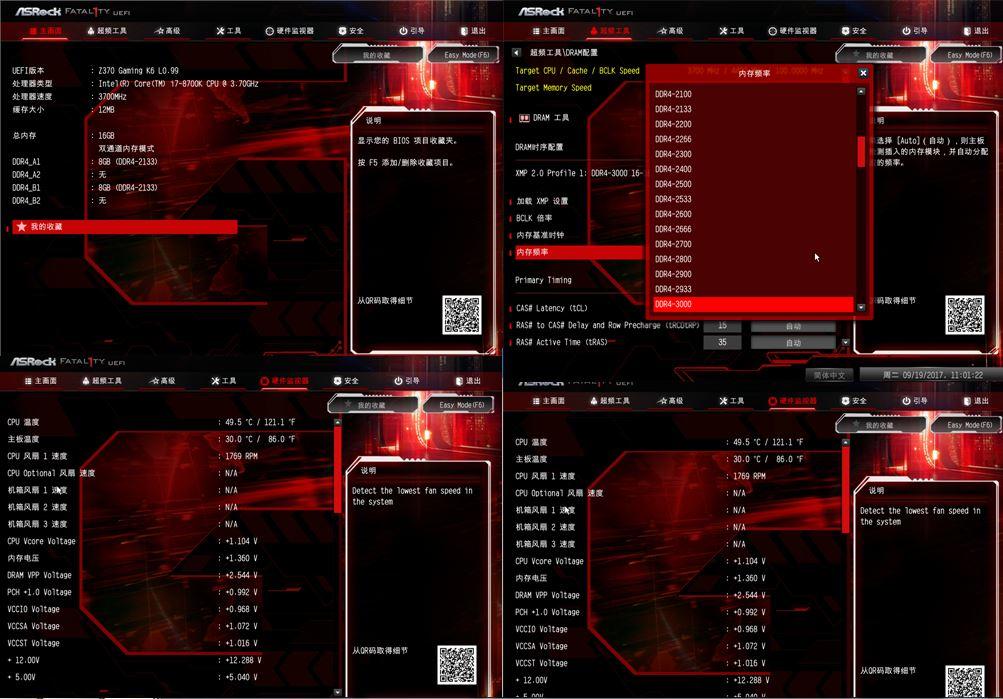Choose DDR4-2200 from the 内存频率 list
The width and height of the screenshot is (1003, 699).
[753, 124]
